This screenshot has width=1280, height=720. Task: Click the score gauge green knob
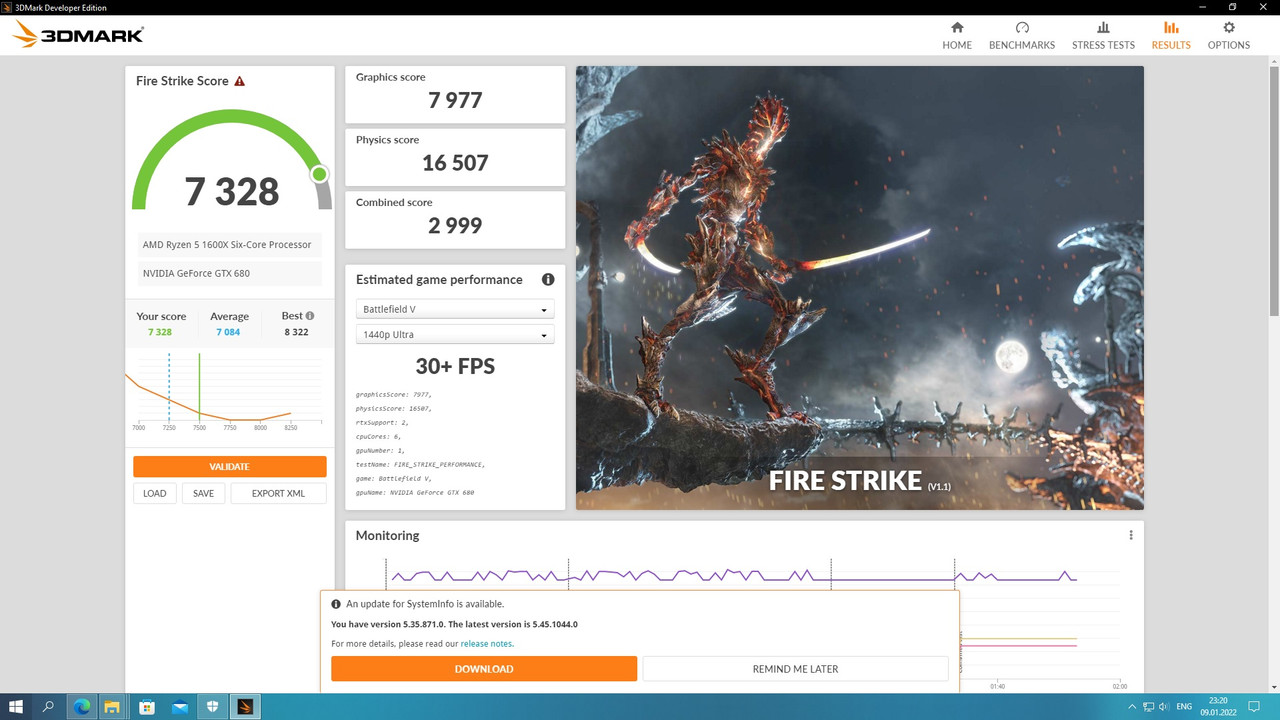tap(319, 174)
